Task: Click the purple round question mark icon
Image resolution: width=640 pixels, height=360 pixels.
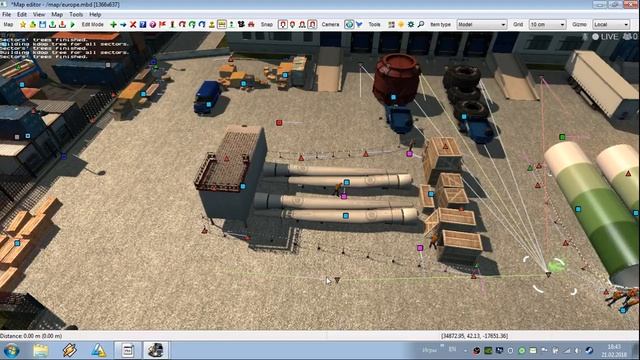Action: coord(152,25)
